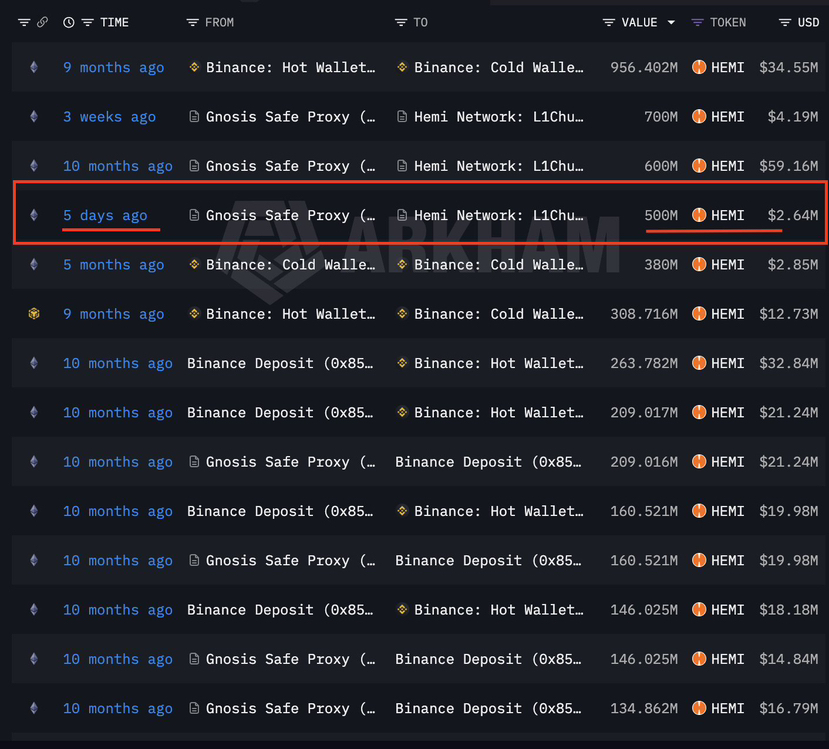829x749 pixels.
Task: Open the "3 weeks ago" transaction link
Action: coord(109,117)
